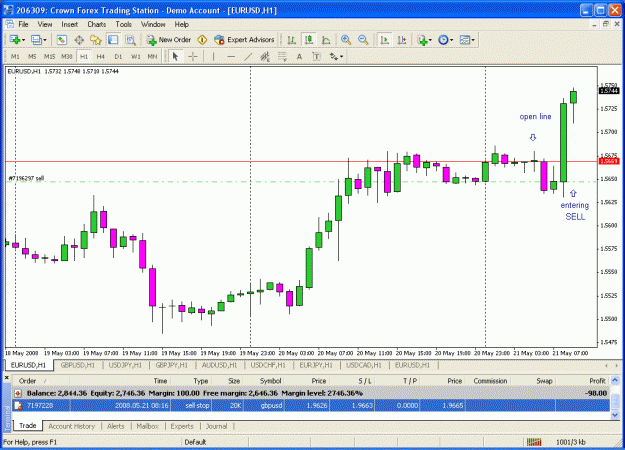Select the Trendline drawing tool
The height and width of the screenshot is (450, 625).
pyautogui.click(x=248, y=57)
